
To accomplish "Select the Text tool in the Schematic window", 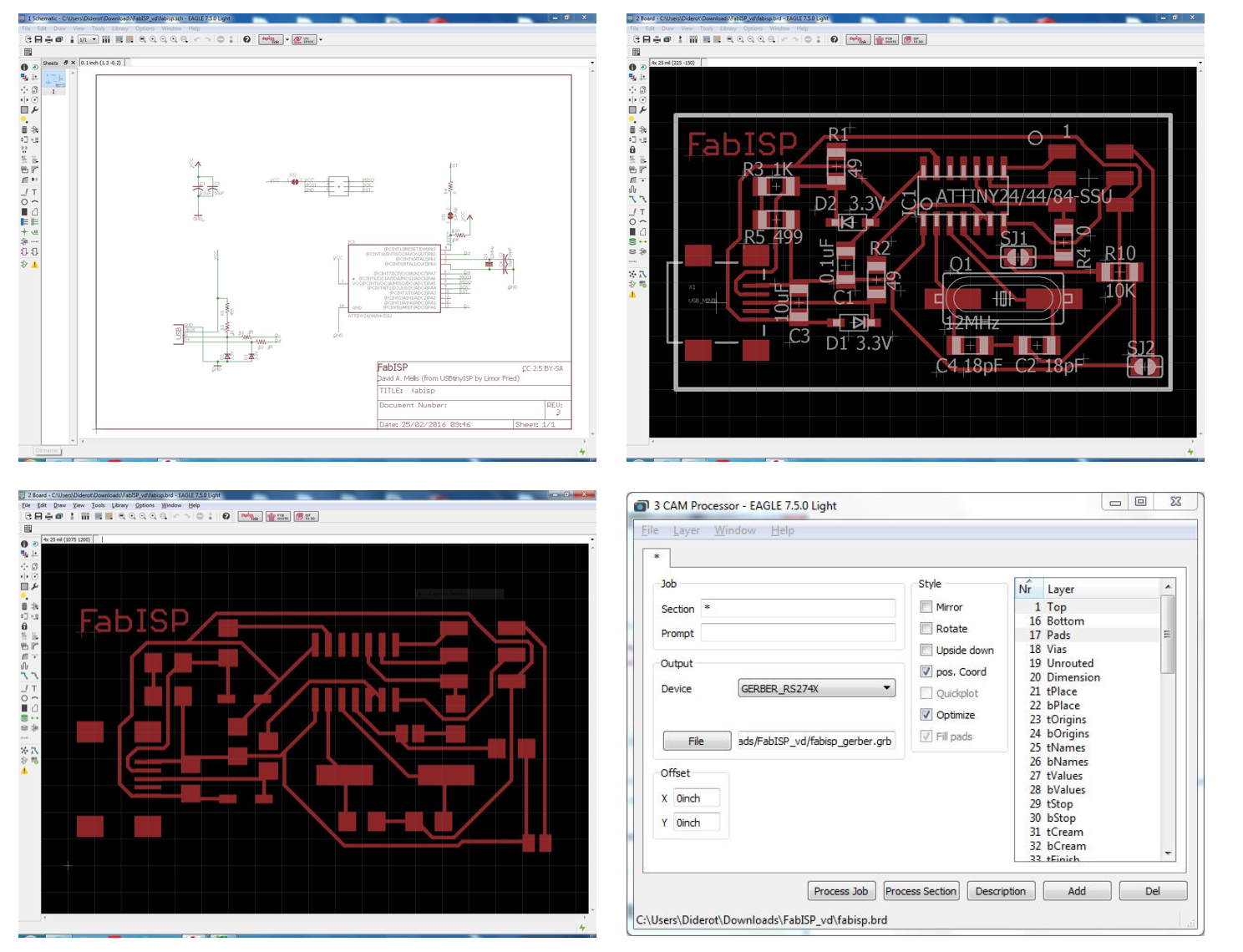I will [34, 191].
